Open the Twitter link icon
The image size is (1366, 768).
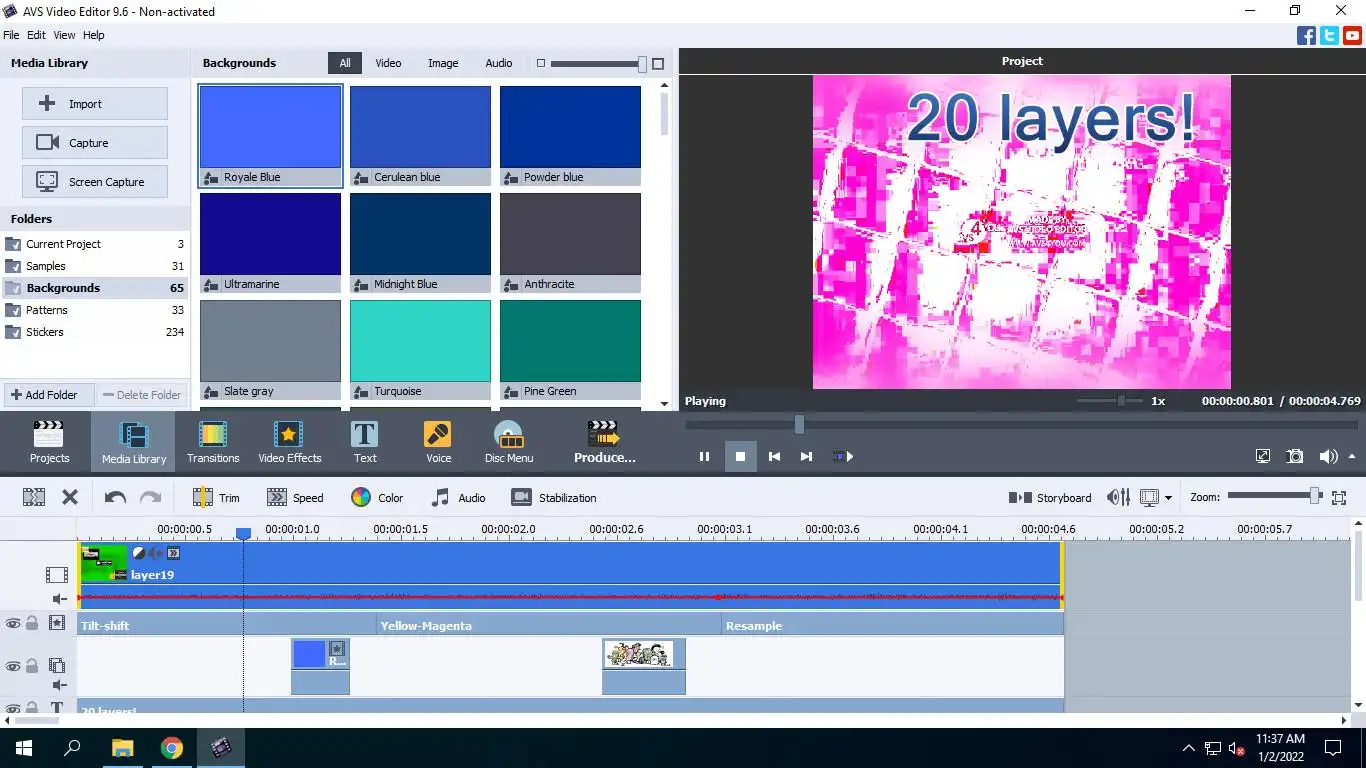tap(1329, 35)
